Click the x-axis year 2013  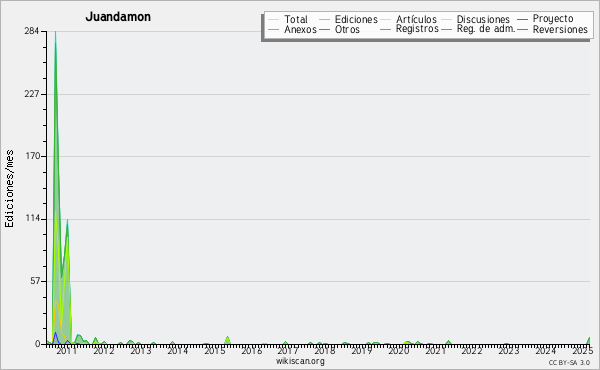140,350
